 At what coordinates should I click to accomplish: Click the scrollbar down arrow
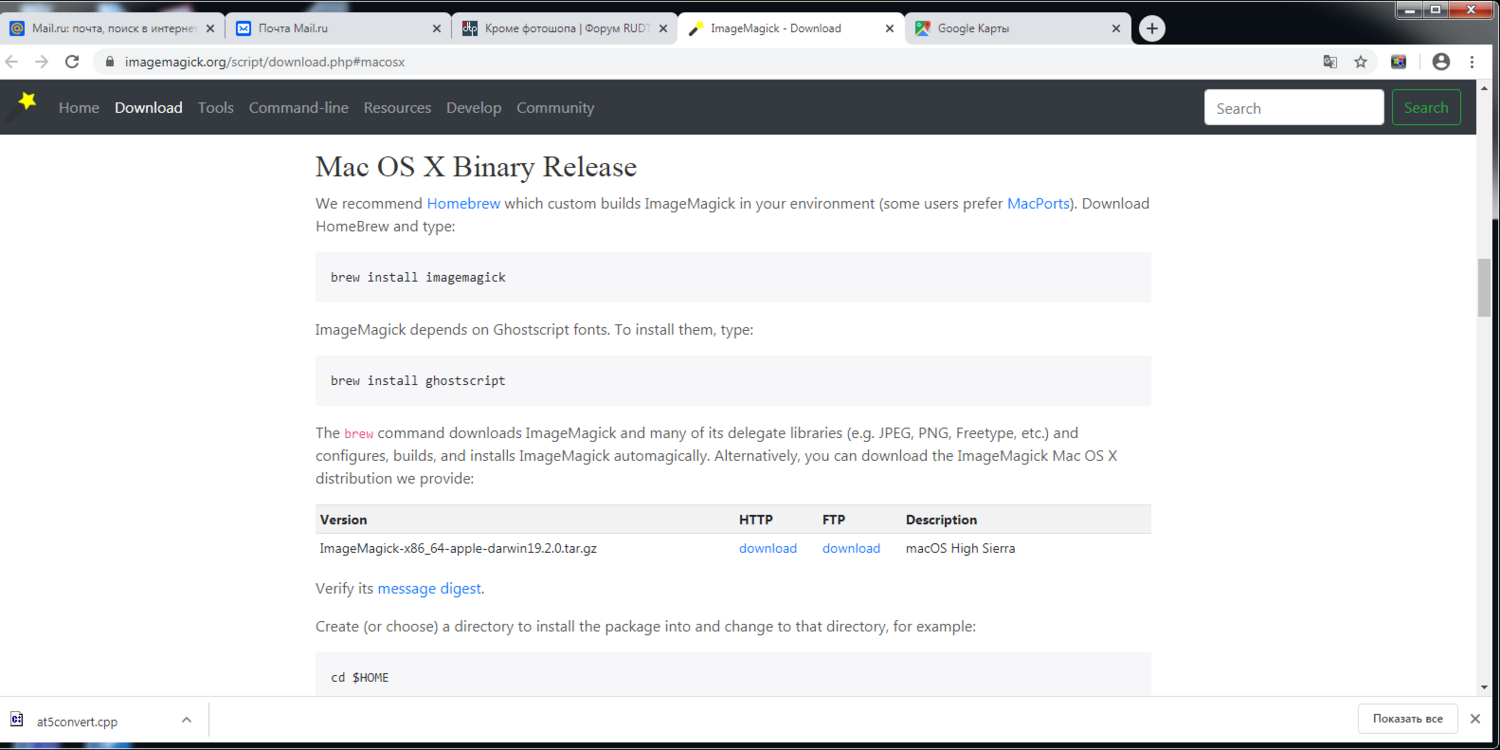(x=1484, y=688)
